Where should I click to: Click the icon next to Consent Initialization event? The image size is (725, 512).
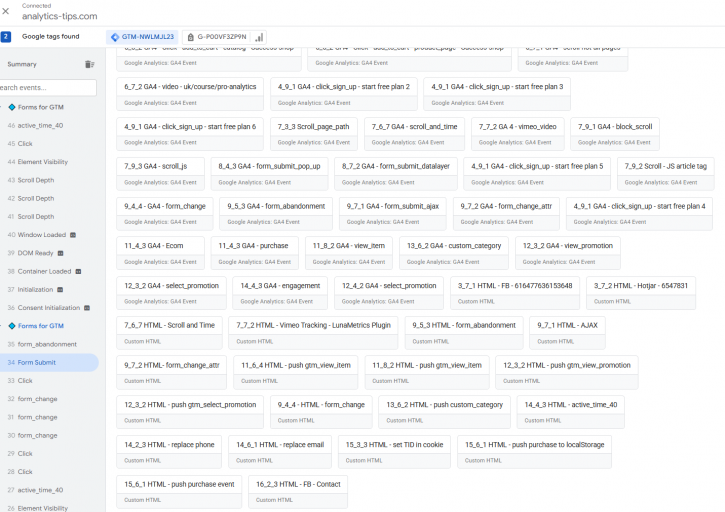pyautogui.click(x=87, y=308)
